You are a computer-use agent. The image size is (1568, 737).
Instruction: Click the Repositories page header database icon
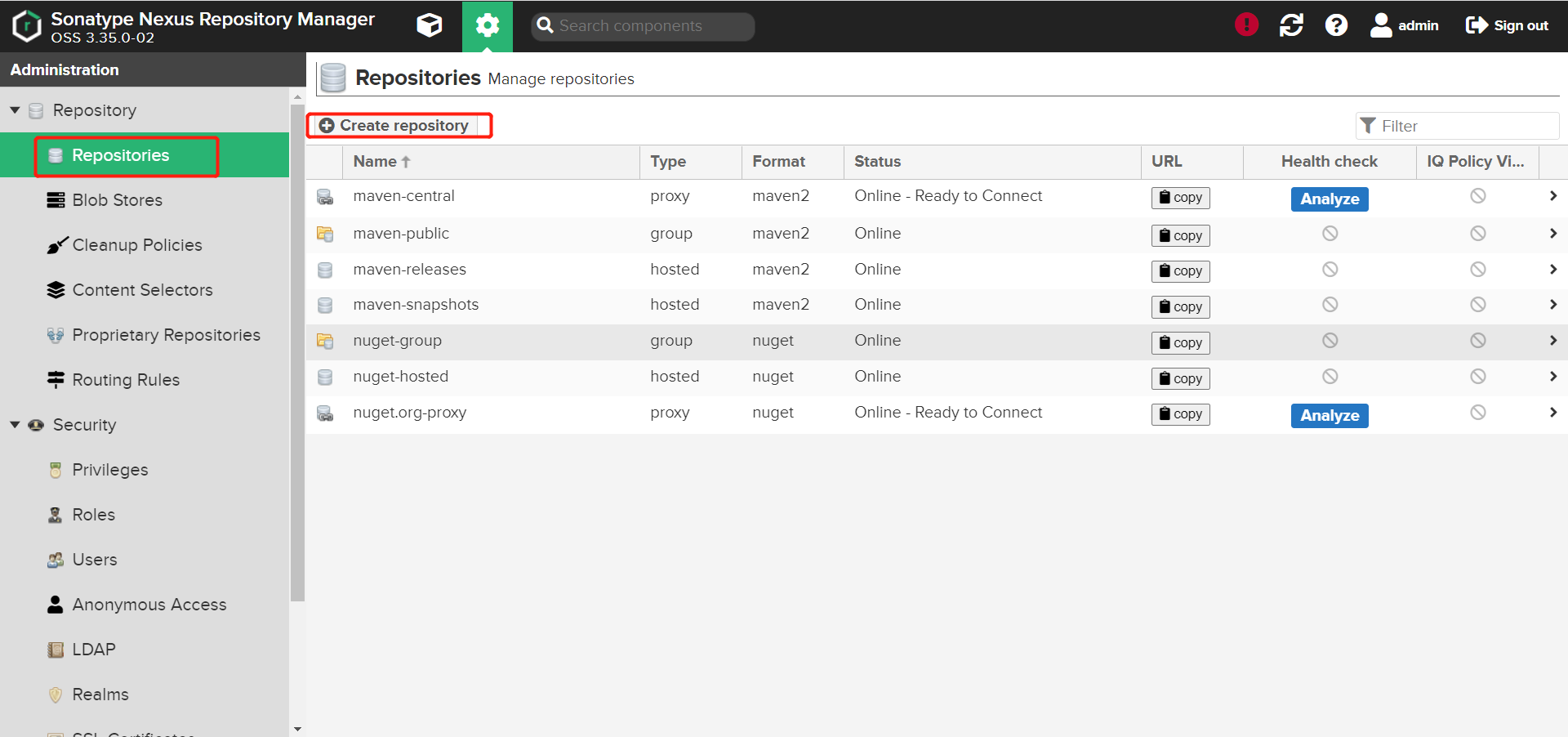coord(333,78)
